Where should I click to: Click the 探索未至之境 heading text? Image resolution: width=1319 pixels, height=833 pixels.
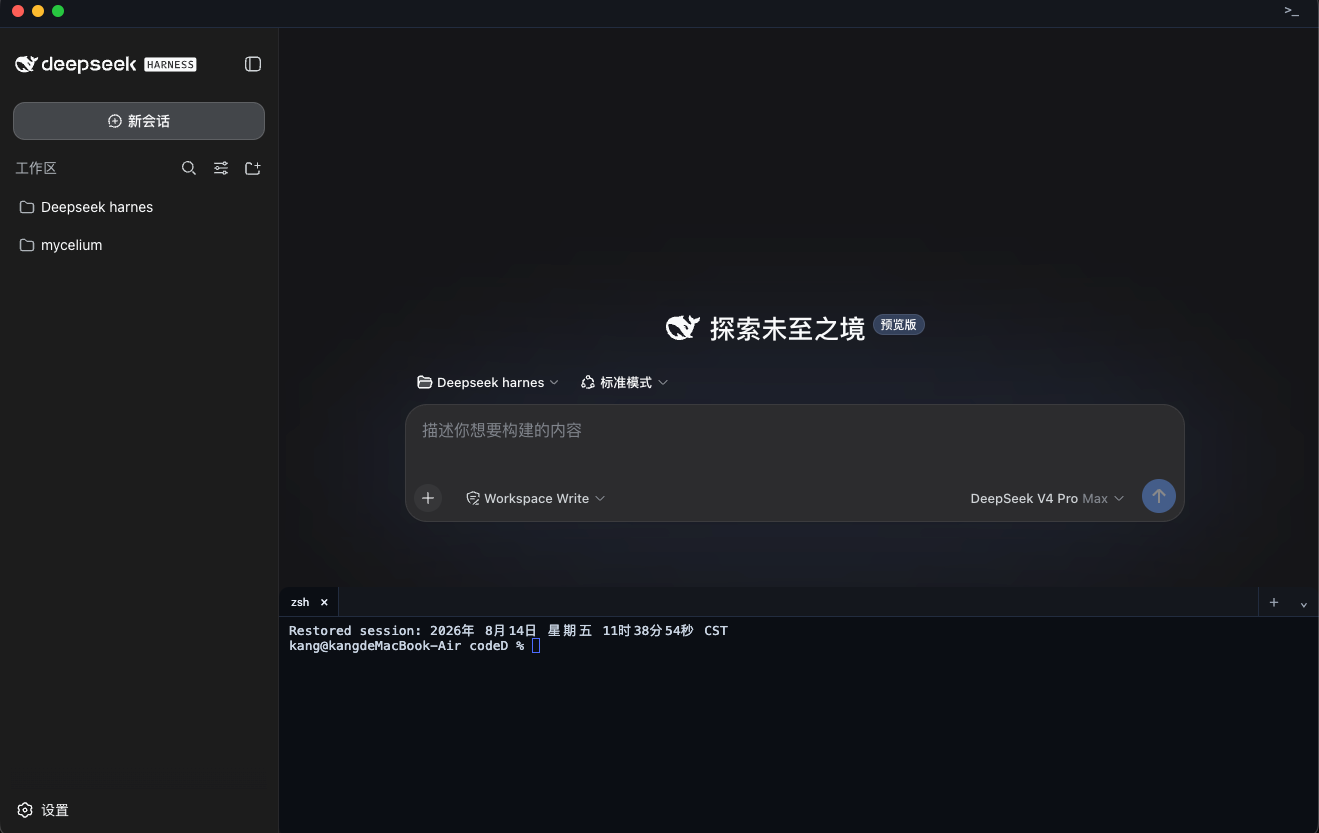click(x=787, y=328)
